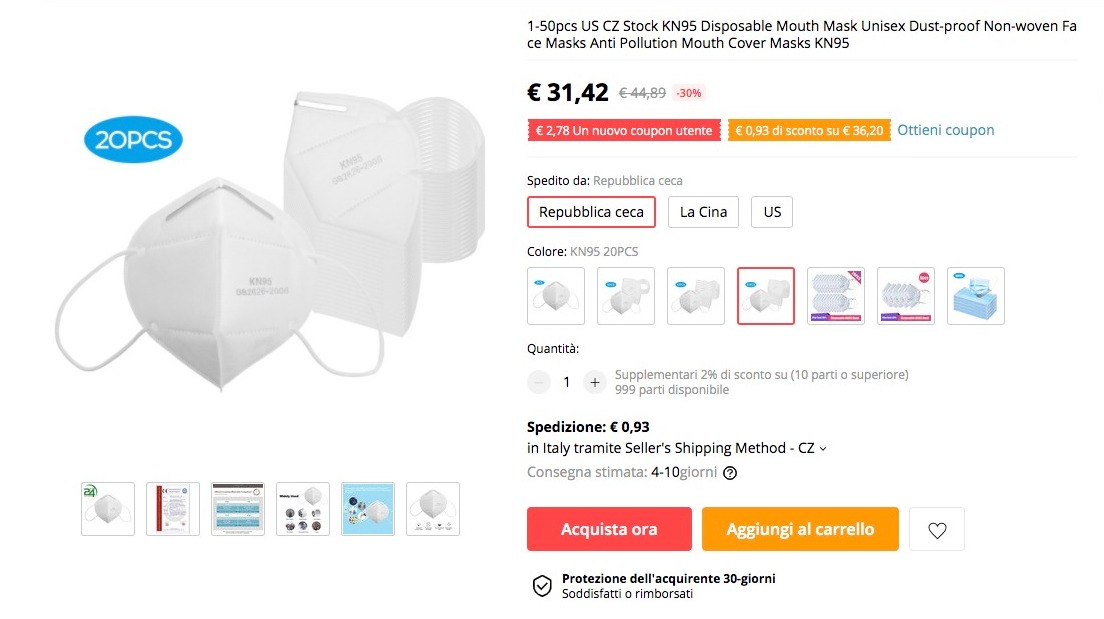
Task: Click the quantity input field
Action: pyautogui.click(x=566, y=382)
